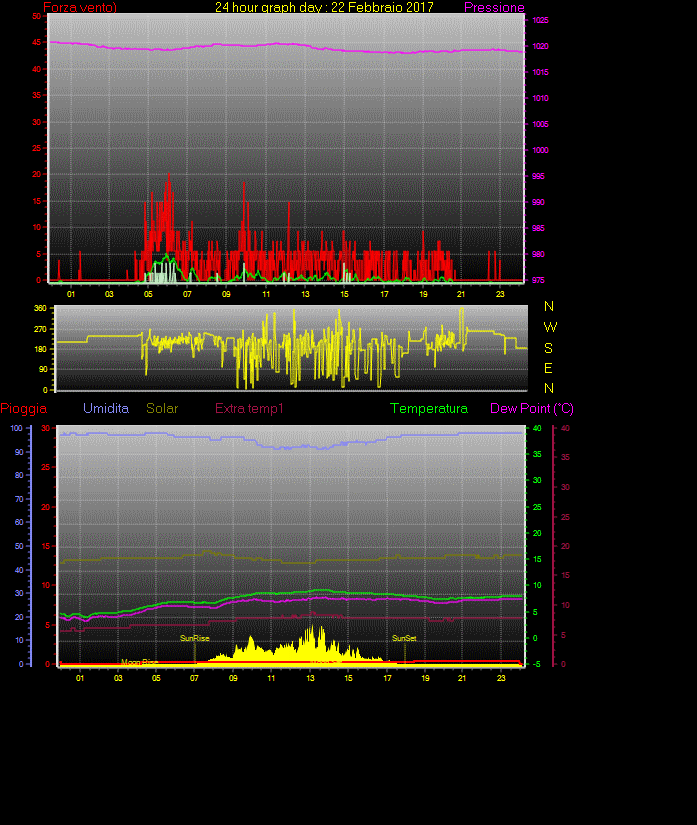Click the '270' value on the wind direction axis
Image resolution: width=697 pixels, height=825 pixels.
click(x=40, y=329)
